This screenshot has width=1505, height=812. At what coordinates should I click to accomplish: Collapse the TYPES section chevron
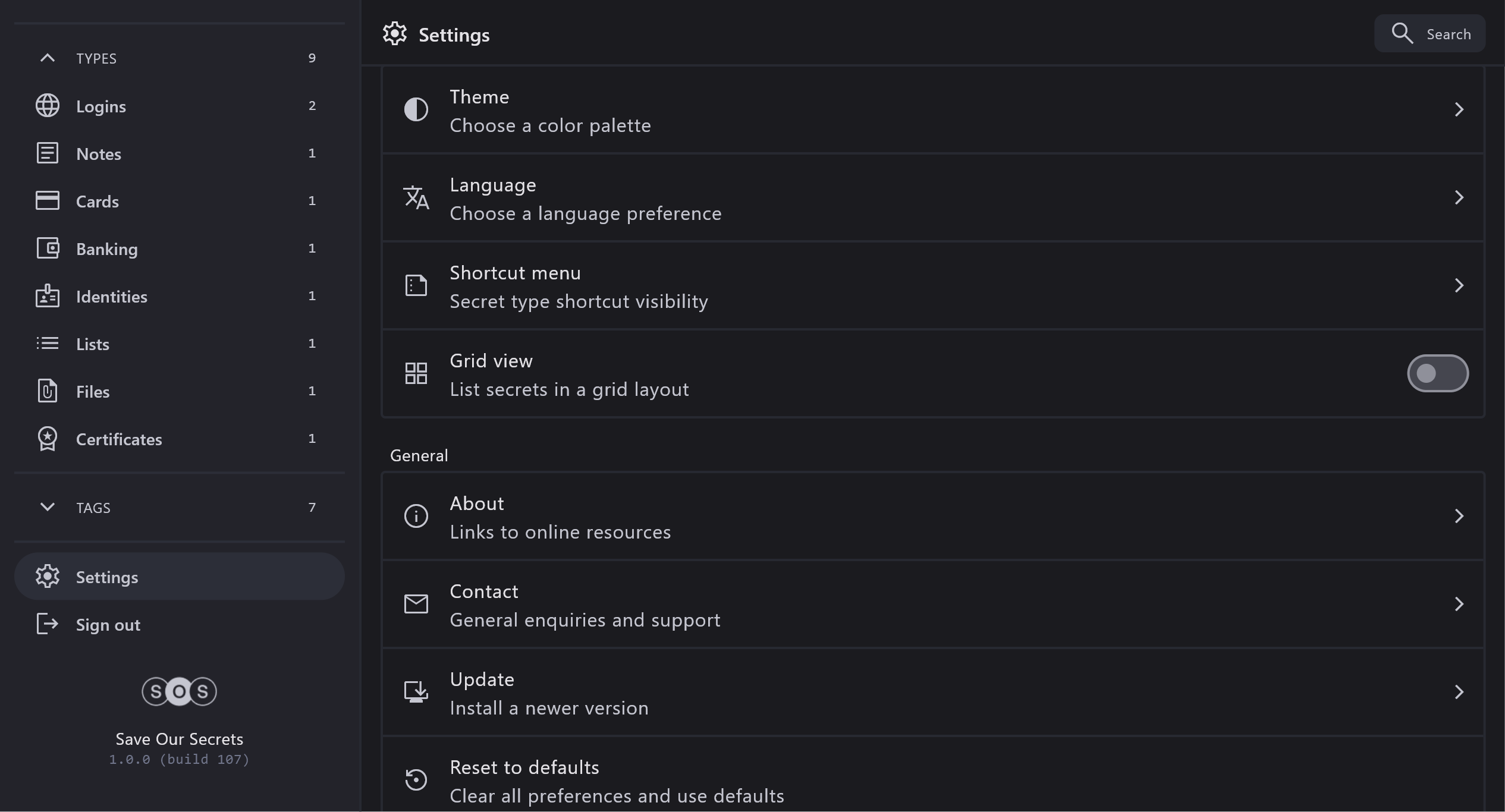[x=48, y=58]
